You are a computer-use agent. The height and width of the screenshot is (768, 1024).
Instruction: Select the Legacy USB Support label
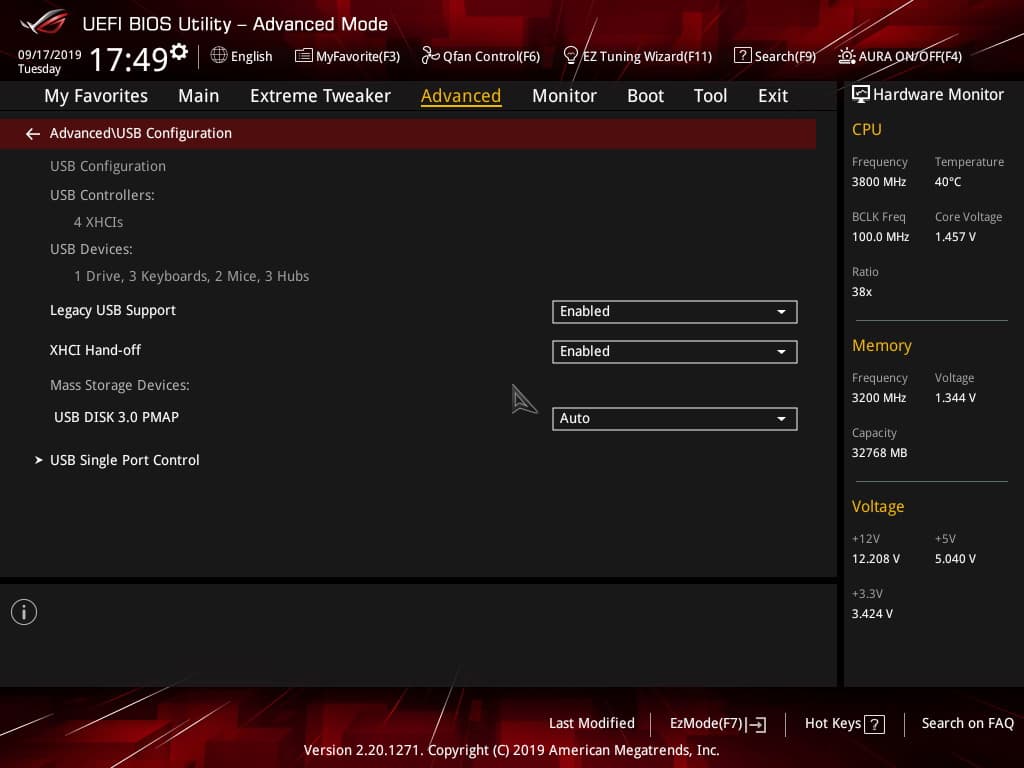pyautogui.click(x=113, y=310)
